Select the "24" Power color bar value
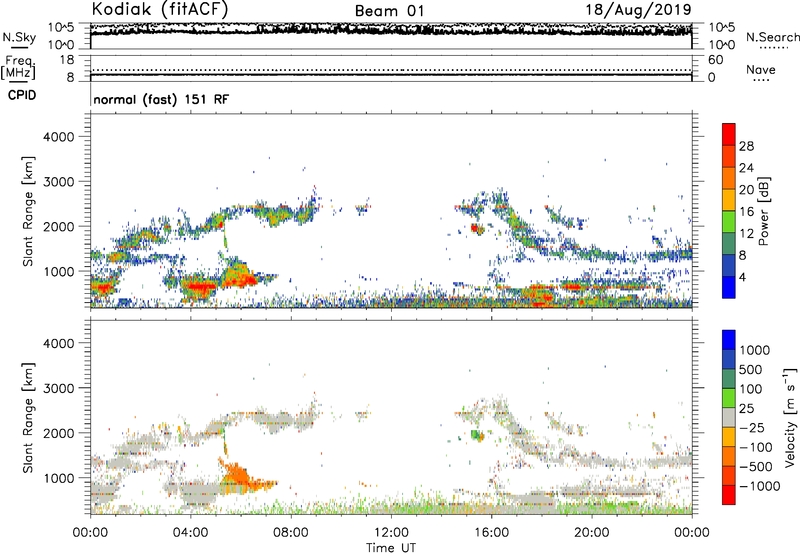 746,168
